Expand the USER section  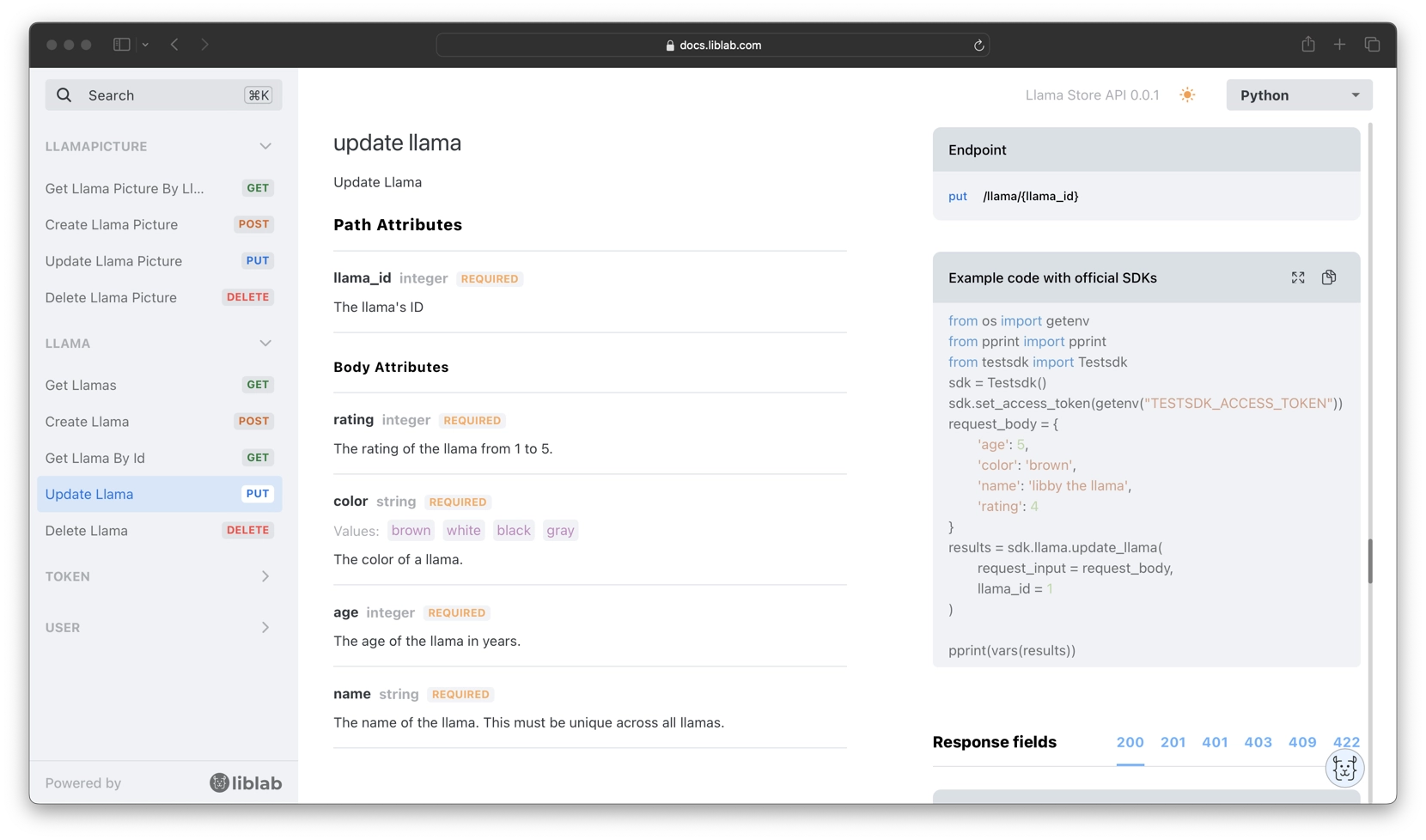265,628
